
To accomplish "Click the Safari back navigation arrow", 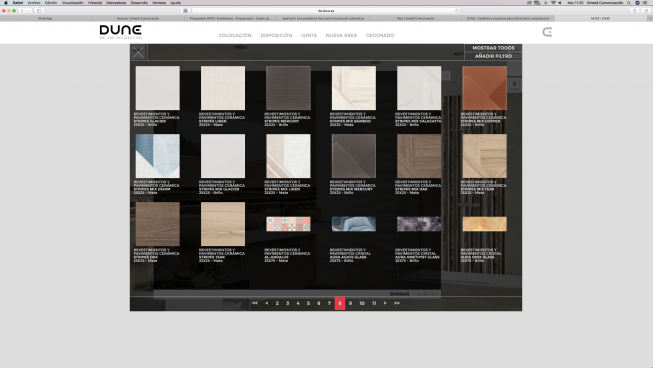I will (22, 11).
